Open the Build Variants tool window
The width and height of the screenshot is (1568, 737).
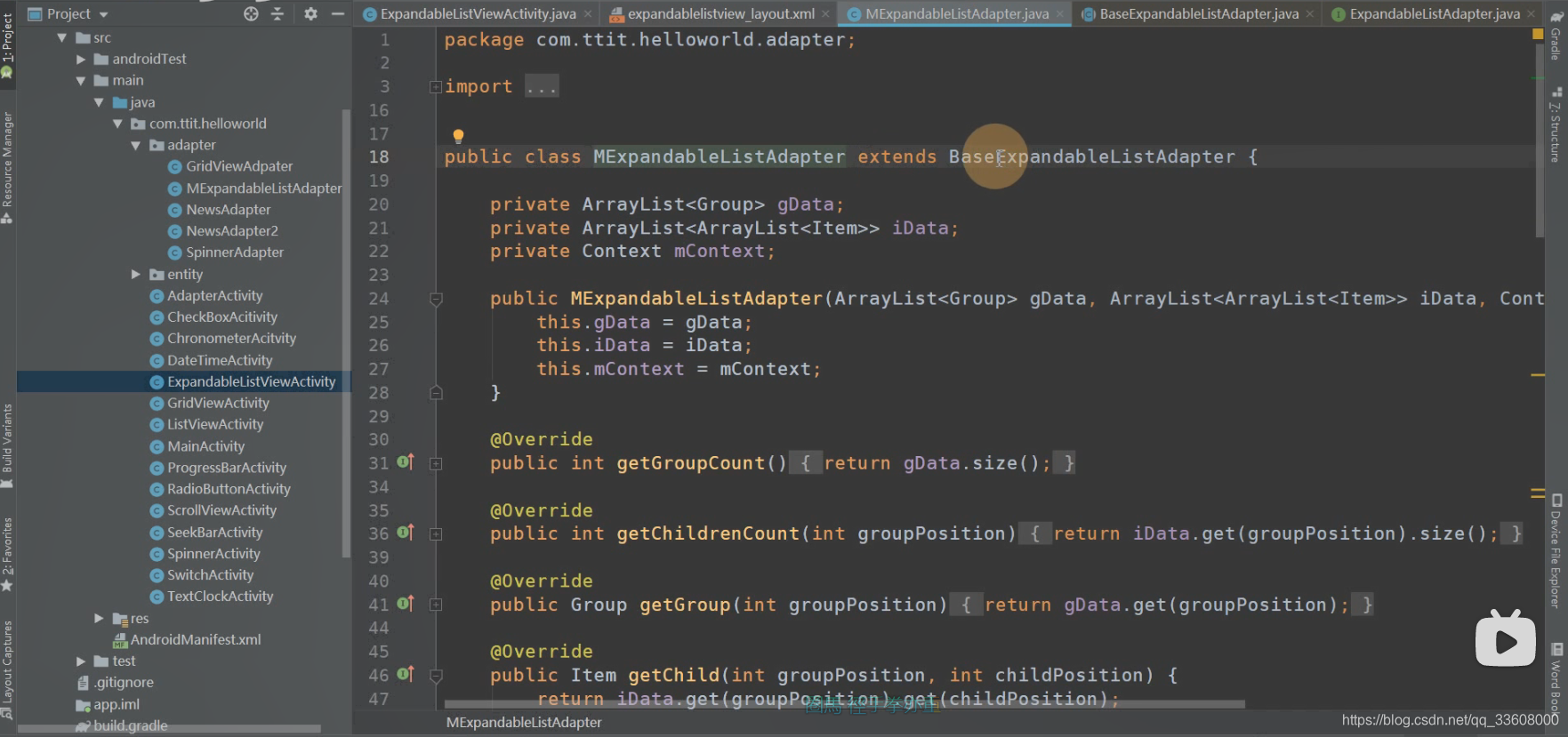[7, 445]
